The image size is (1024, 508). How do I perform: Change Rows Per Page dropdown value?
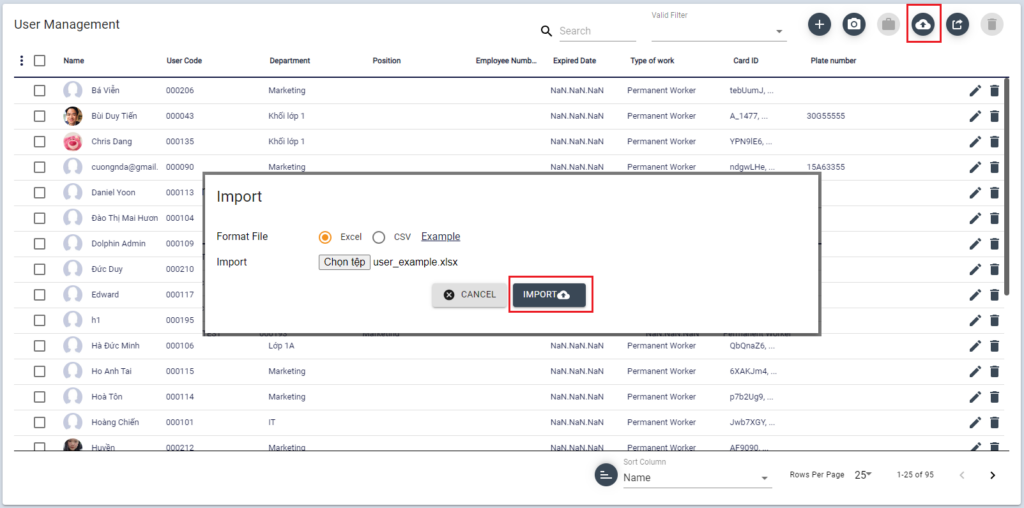click(x=861, y=474)
